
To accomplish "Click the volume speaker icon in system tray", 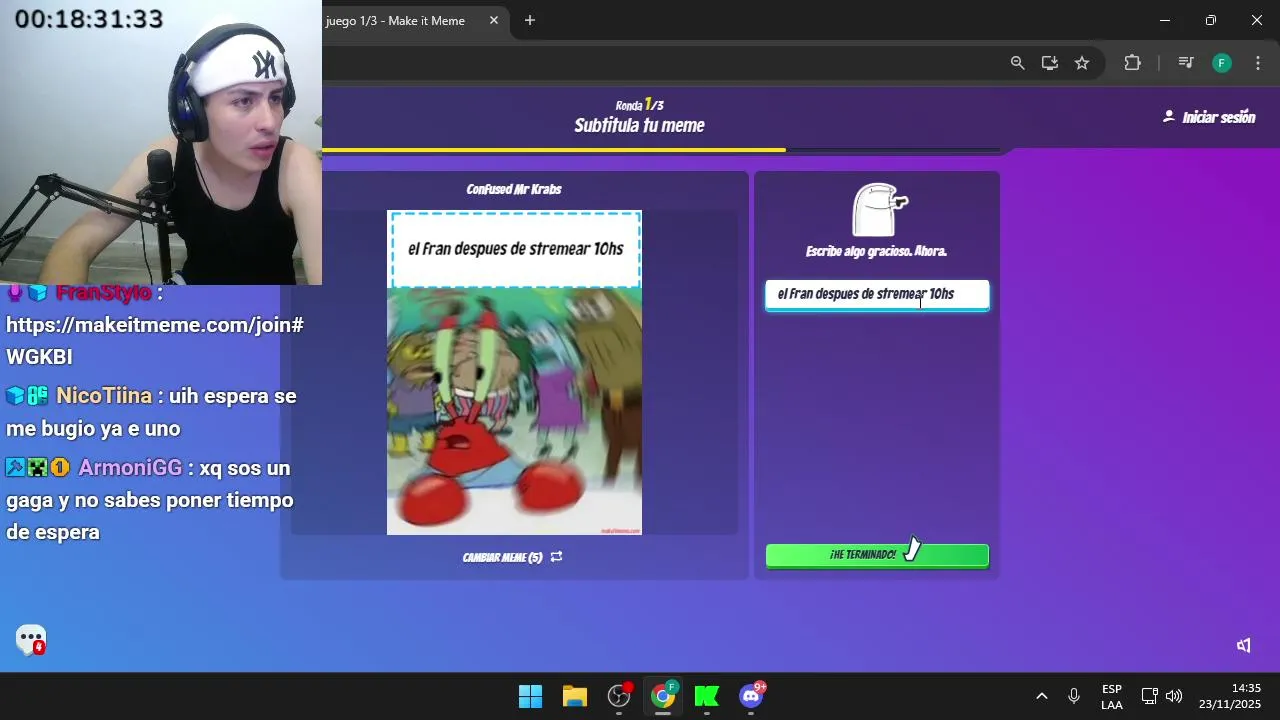I will coord(1174,696).
